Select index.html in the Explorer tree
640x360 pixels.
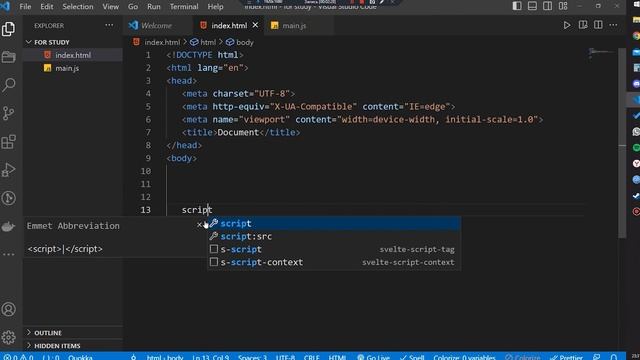click(x=73, y=55)
